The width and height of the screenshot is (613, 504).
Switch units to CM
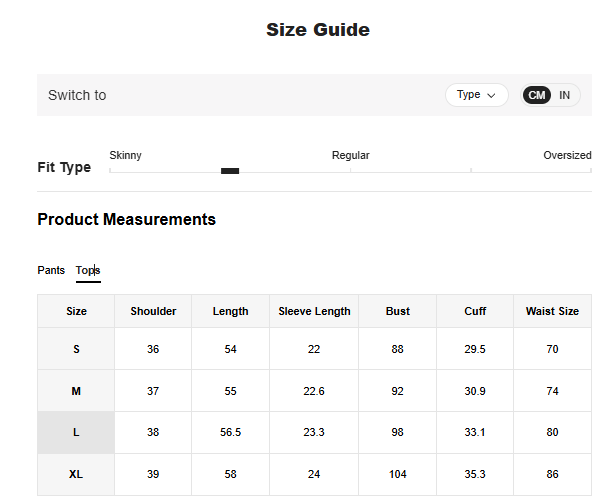tap(537, 95)
